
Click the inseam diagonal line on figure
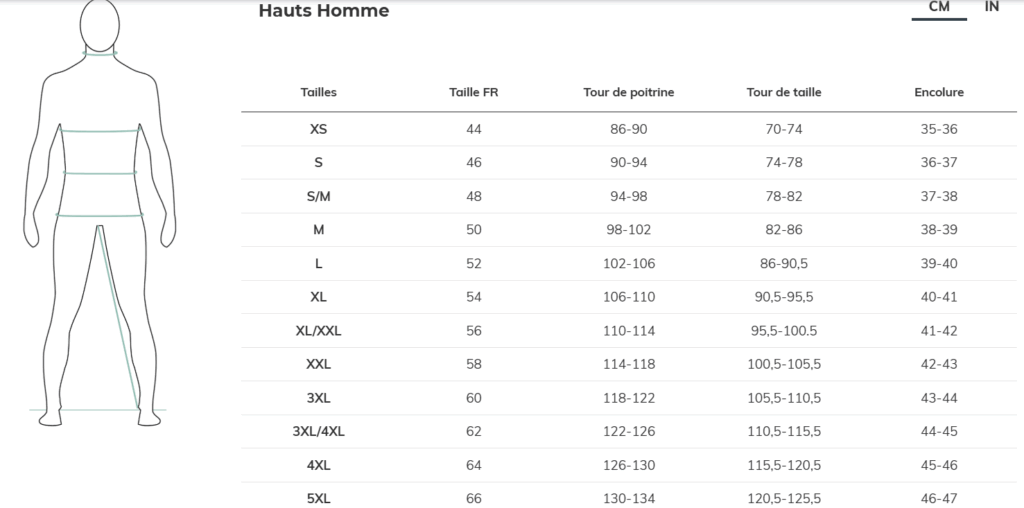[118, 317]
